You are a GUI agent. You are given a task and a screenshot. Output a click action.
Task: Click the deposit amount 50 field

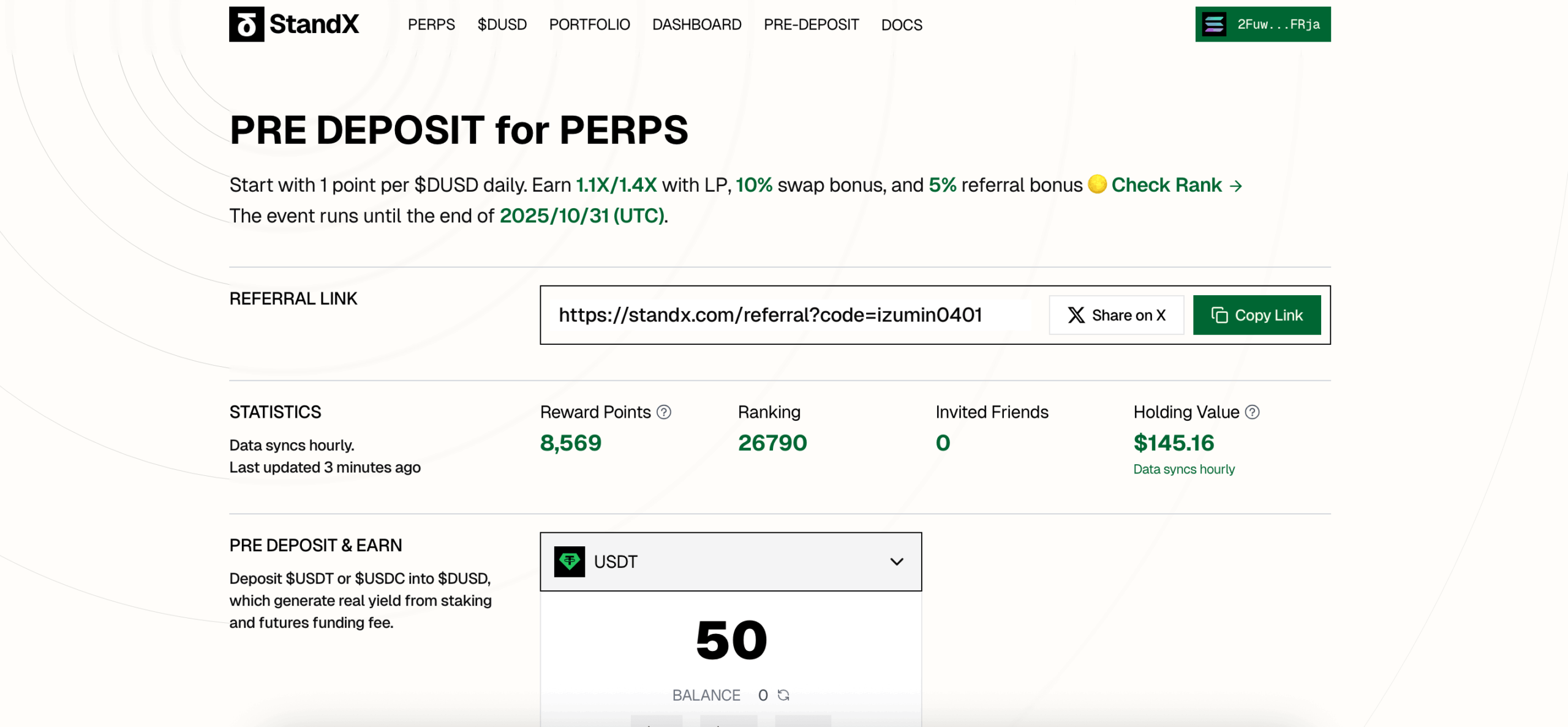click(x=731, y=640)
